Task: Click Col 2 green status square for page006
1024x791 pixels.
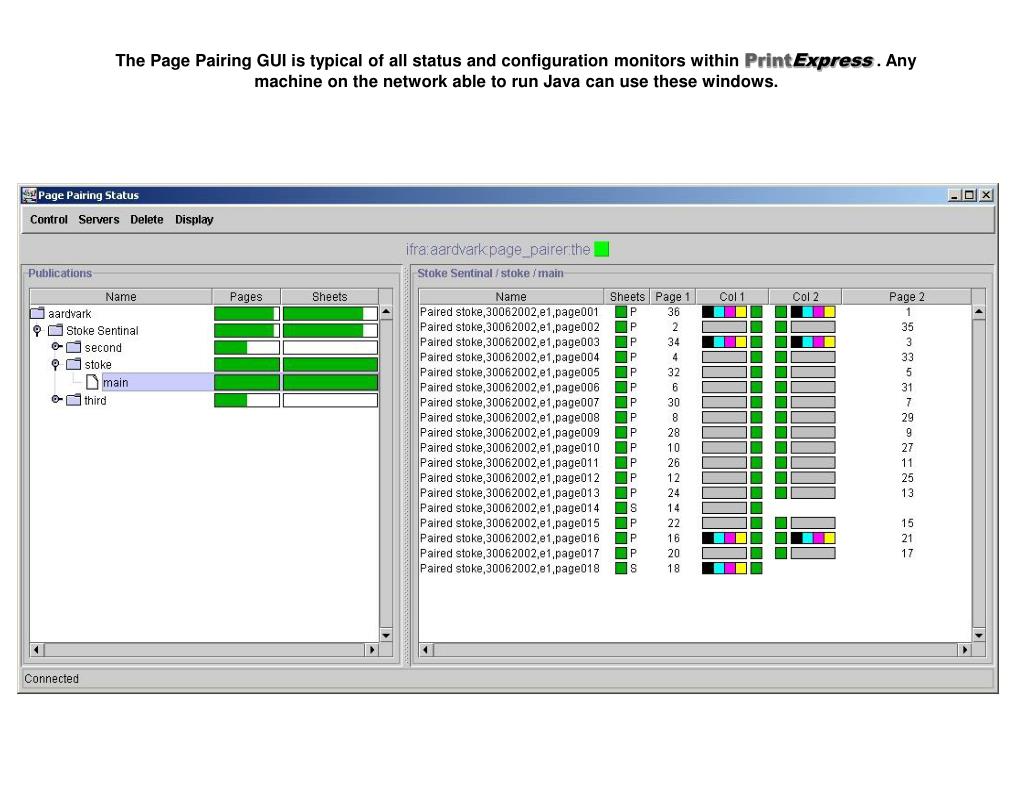Action: point(780,387)
